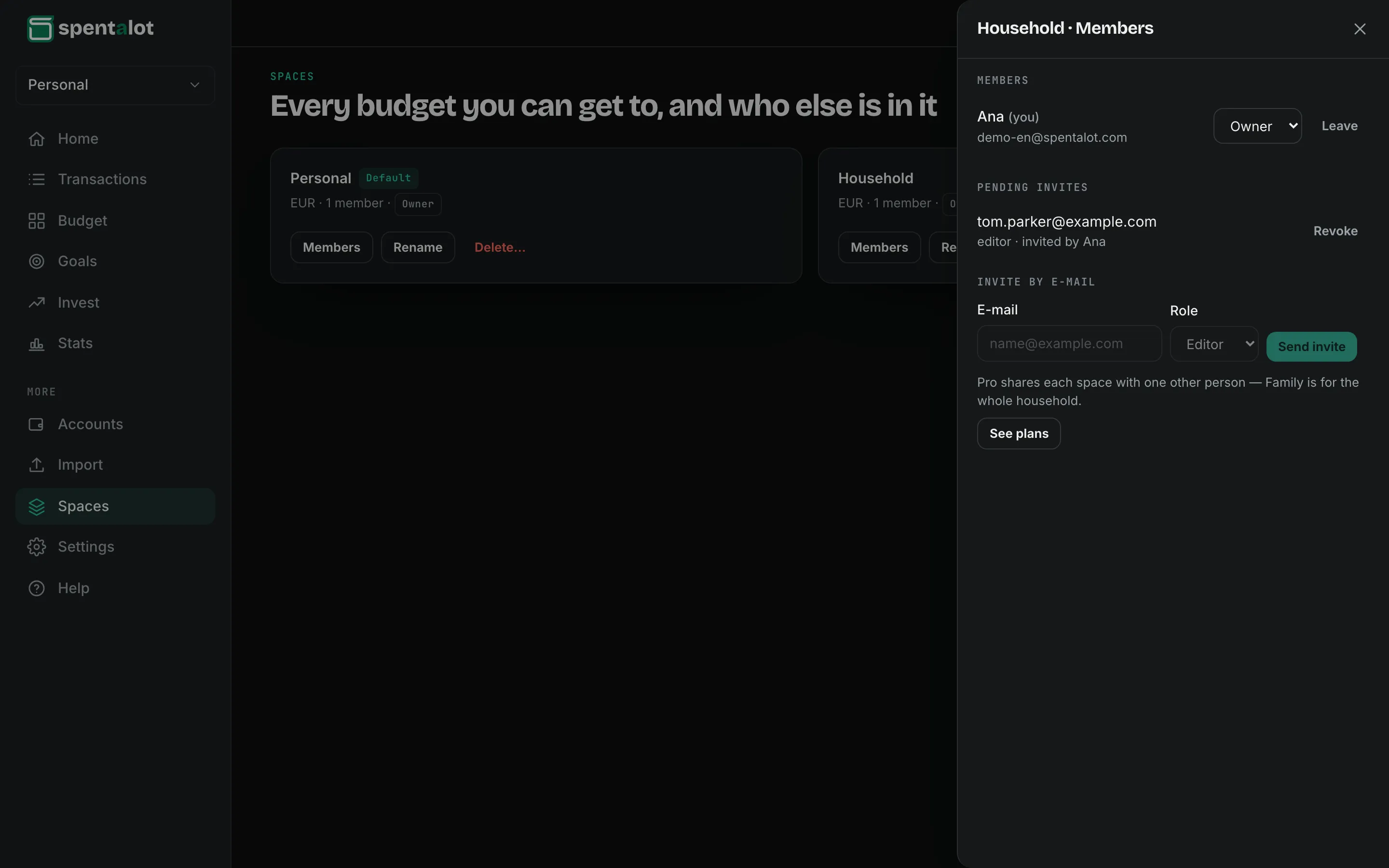Open Members on Personal space card
This screenshot has width=1389, height=868.
[x=332, y=247]
